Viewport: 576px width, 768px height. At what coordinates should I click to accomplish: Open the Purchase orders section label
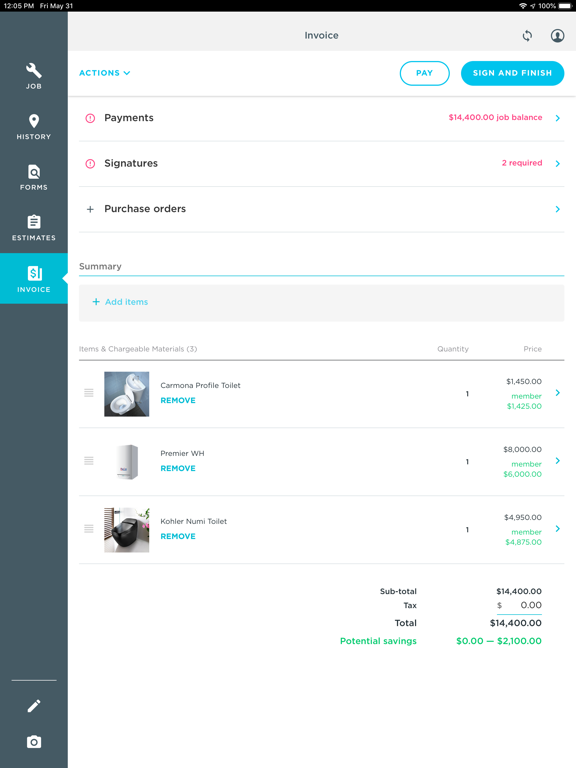coord(145,209)
